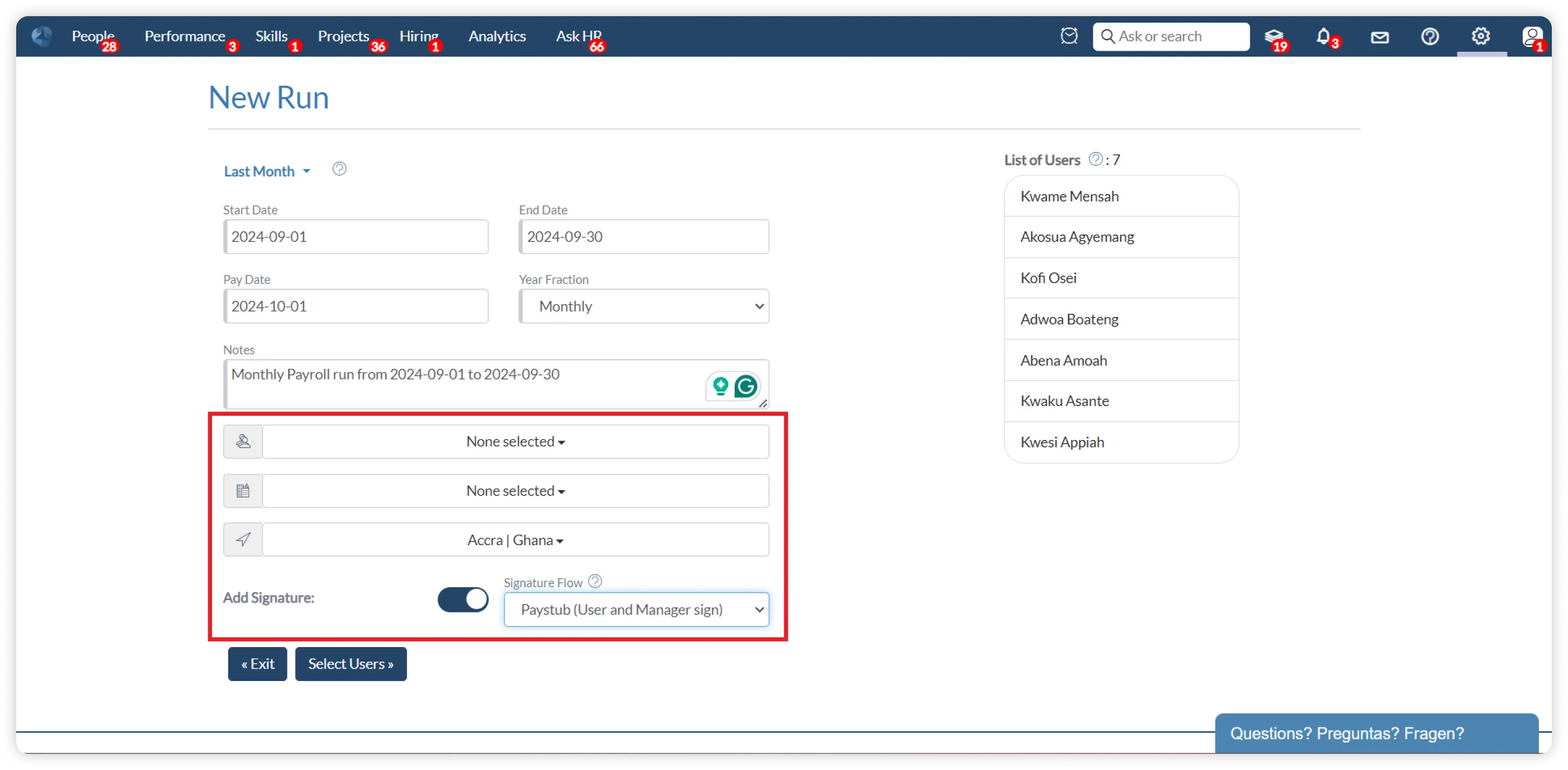The height and width of the screenshot is (770, 1568).
Task: Open the Accra | Ghana location dropdown
Action: (515, 540)
